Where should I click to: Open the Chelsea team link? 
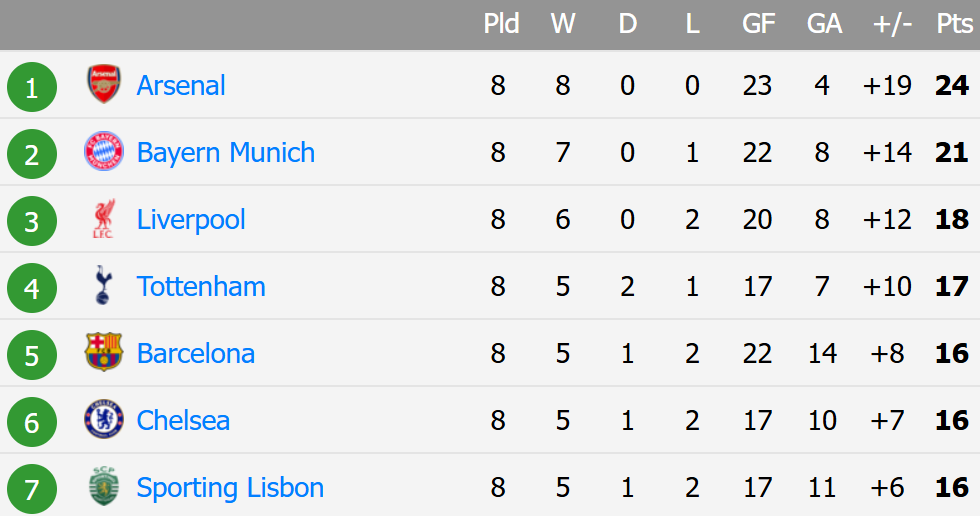pyautogui.click(x=183, y=420)
